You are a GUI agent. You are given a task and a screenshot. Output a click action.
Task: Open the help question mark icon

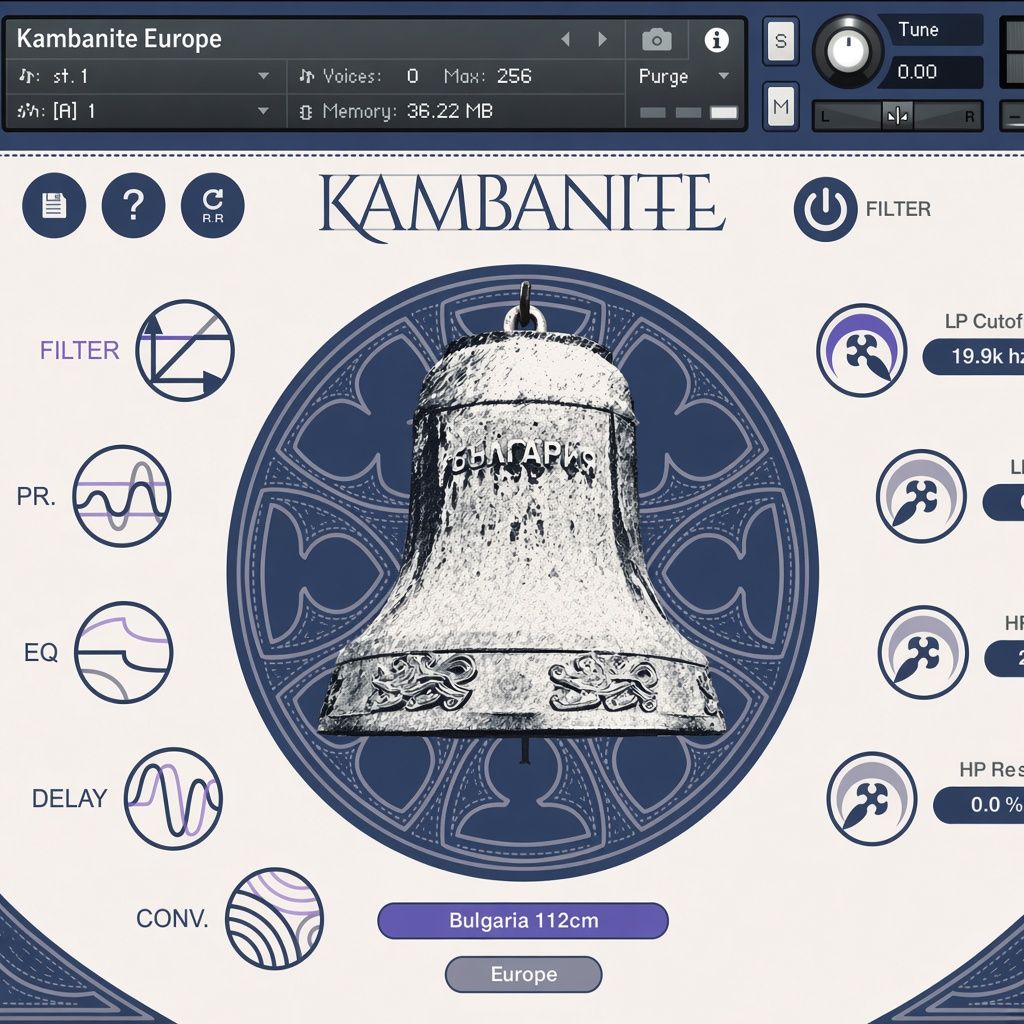[x=133, y=205]
